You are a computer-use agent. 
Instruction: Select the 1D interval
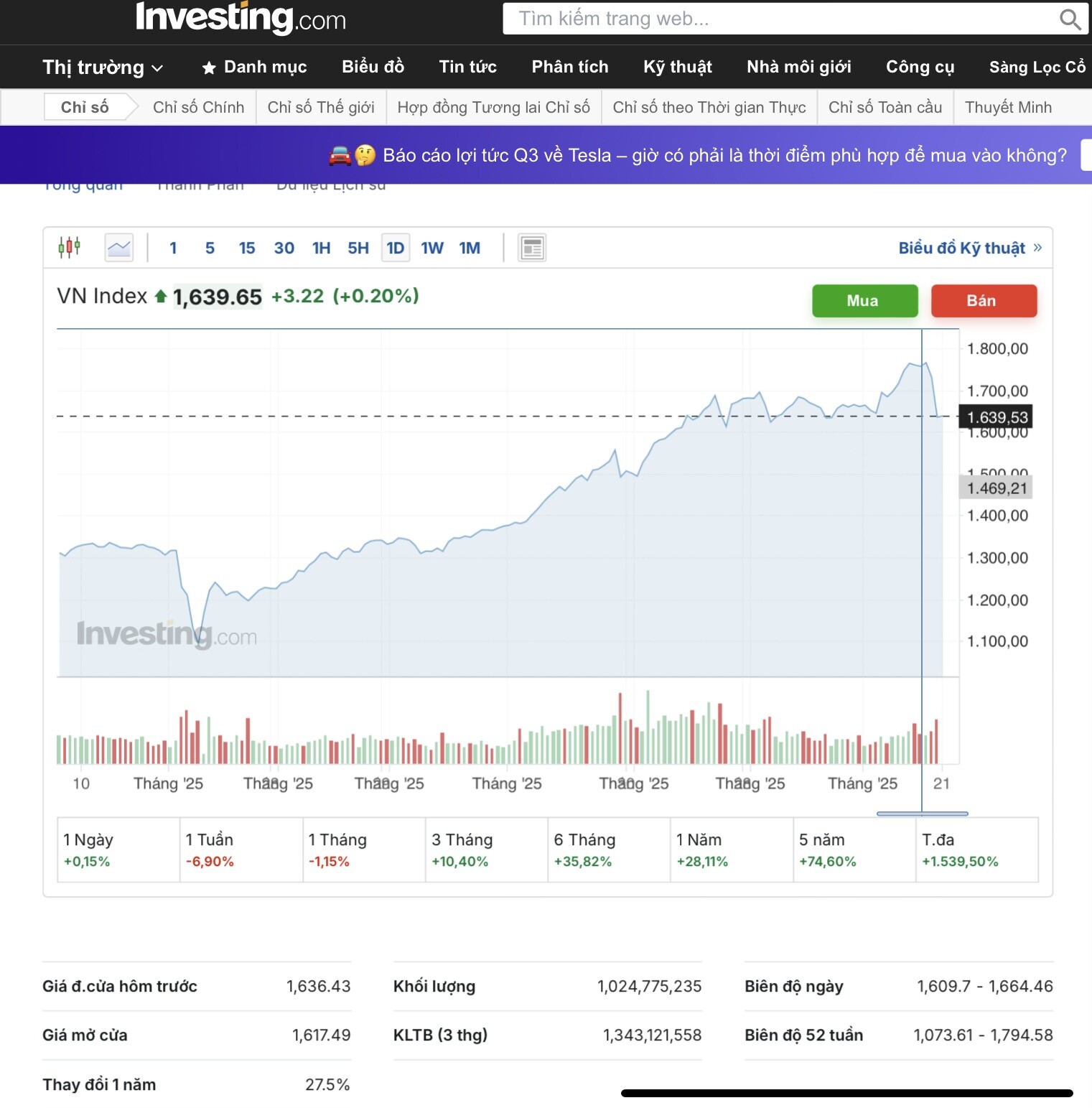coord(396,248)
